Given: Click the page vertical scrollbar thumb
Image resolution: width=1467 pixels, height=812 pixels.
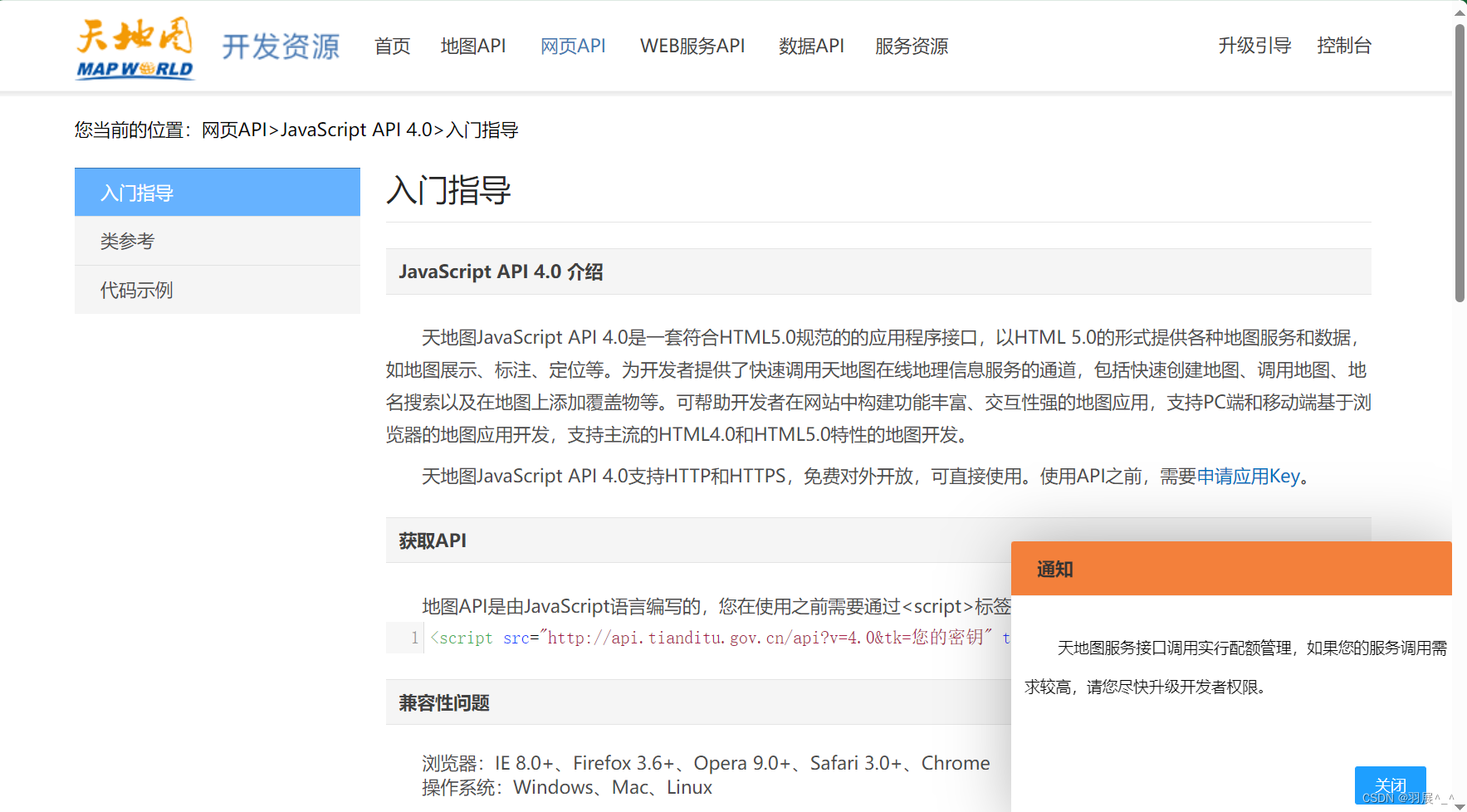Looking at the screenshot, I should pyautogui.click(x=1460, y=163).
